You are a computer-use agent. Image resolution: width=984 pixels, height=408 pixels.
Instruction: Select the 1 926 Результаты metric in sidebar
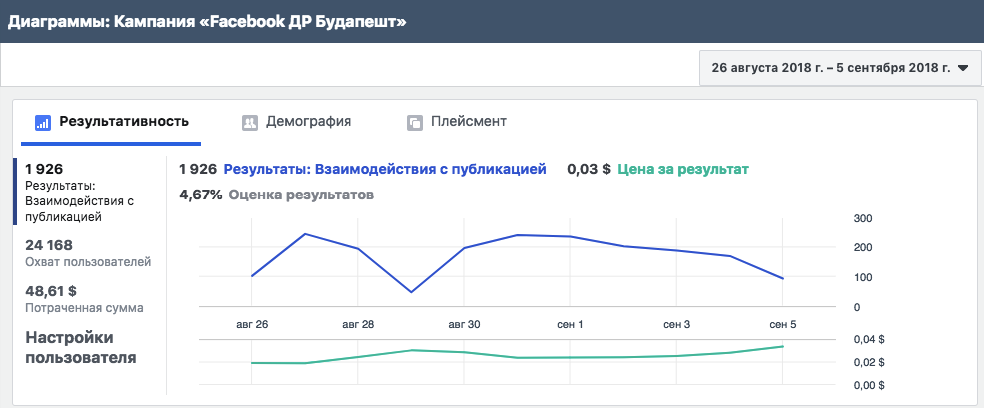click(x=89, y=193)
